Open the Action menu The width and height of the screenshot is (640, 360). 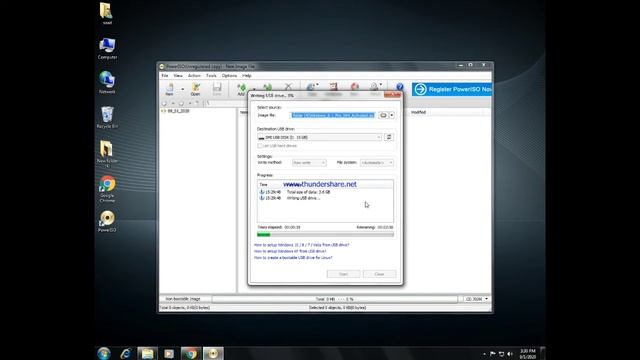pyautogui.click(x=194, y=76)
